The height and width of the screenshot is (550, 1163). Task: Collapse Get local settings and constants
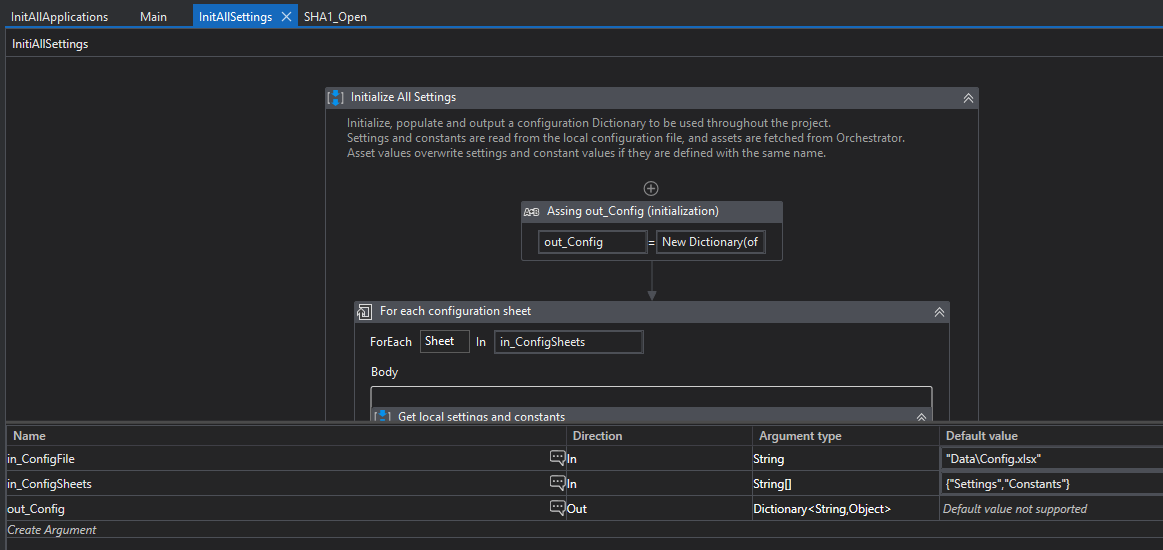click(x=921, y=416)
